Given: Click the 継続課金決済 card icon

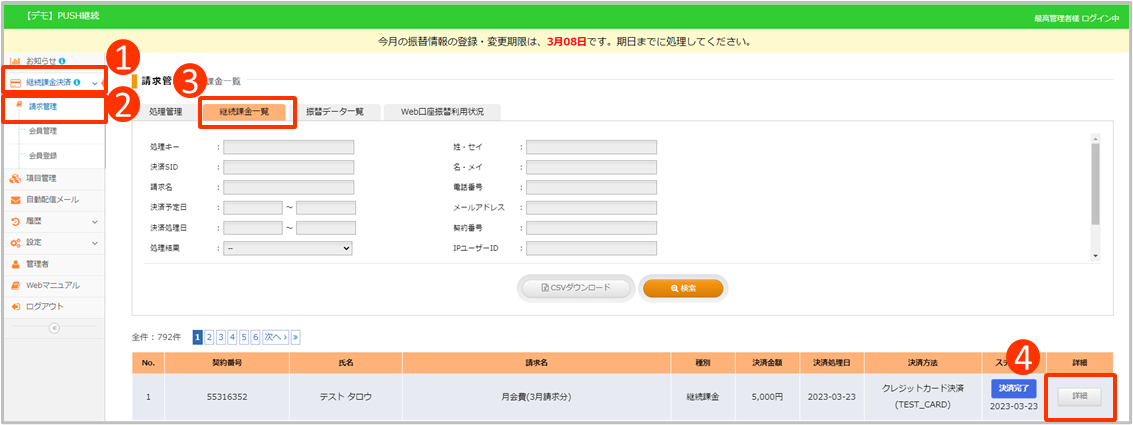Looking at the screenshot, I should pos(16,83).
